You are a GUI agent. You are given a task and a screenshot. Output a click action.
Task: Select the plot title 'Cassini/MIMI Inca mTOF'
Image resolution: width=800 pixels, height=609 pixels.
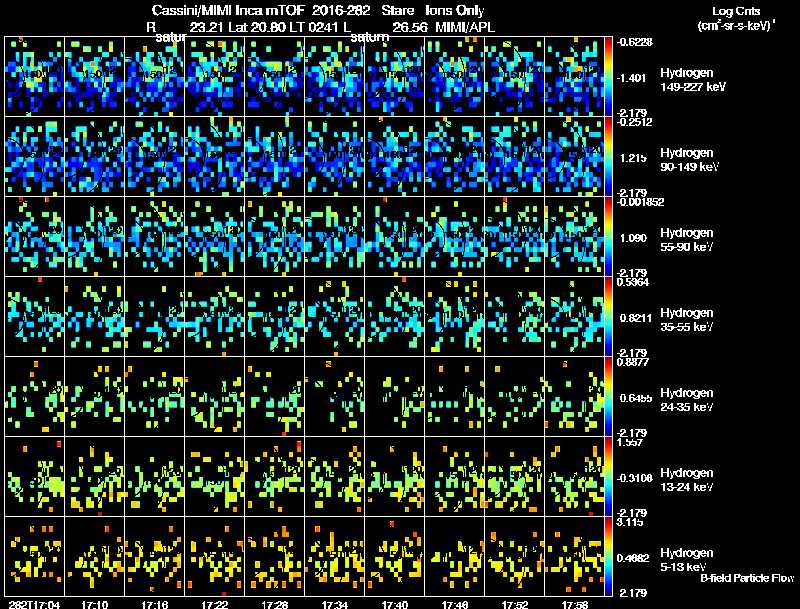[228, 10]
